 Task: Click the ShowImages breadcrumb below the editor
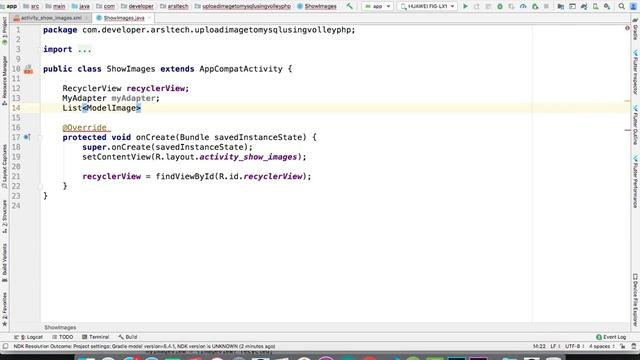[60, 327]
